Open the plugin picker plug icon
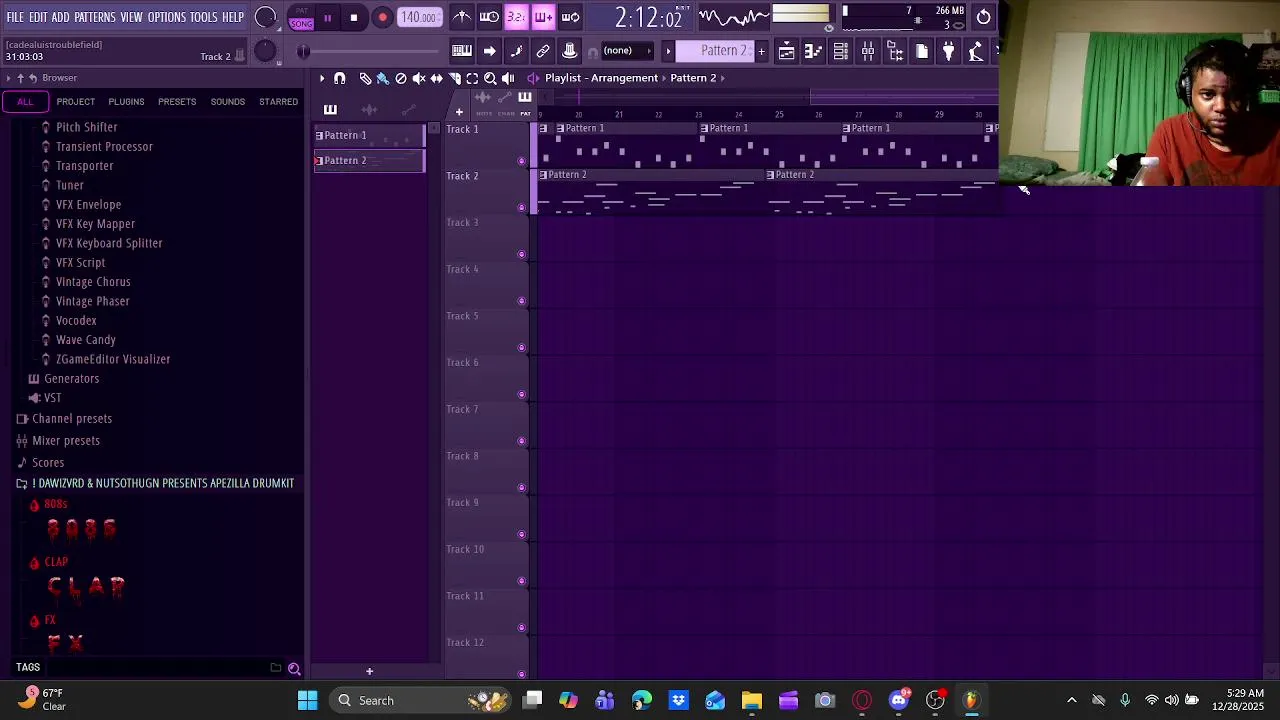Viewport: 1280px width, 720px height. click(x=948, y=51)
